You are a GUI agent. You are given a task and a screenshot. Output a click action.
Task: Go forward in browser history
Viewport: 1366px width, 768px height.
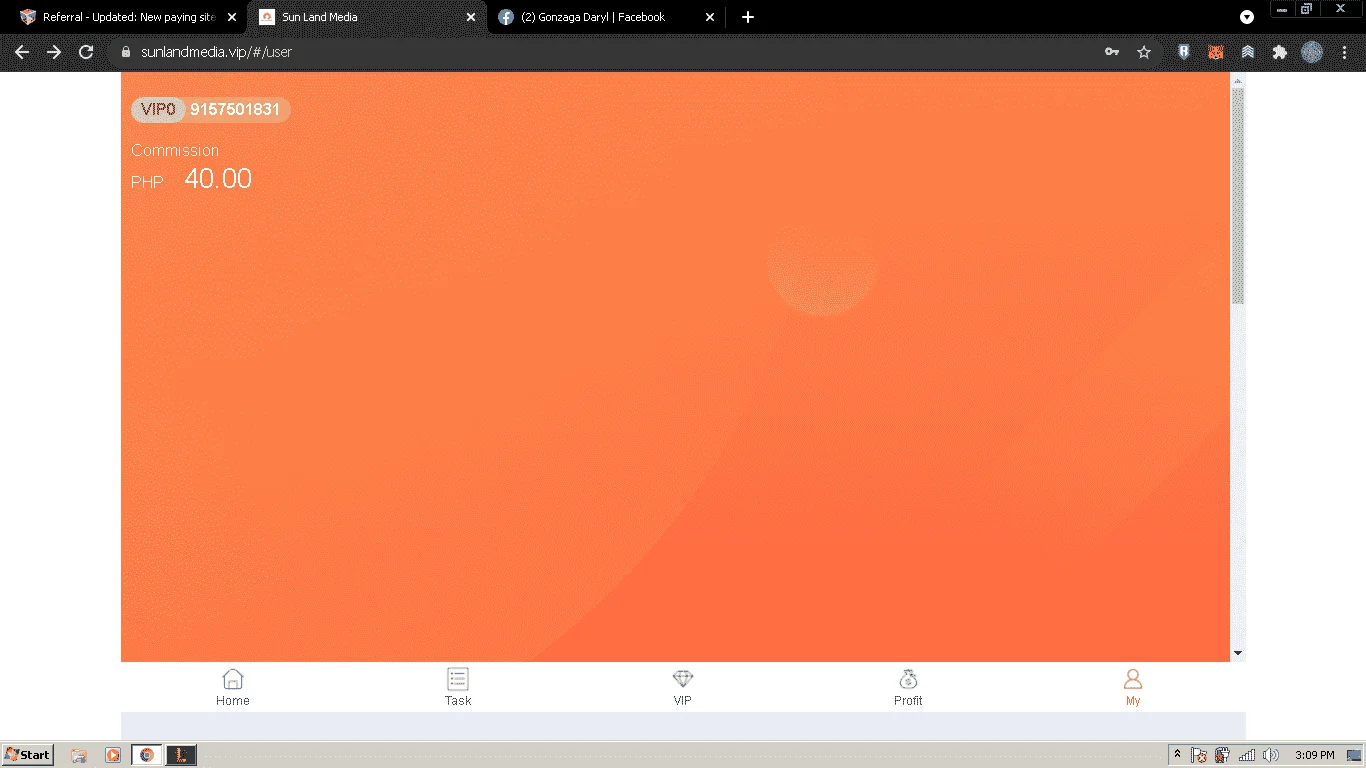(x=54, y=52)
